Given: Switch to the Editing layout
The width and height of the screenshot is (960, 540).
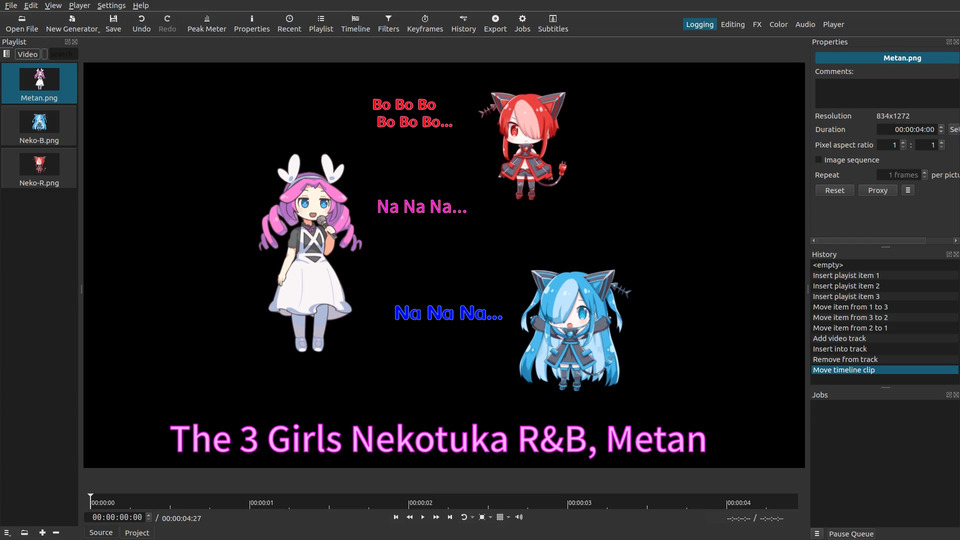Looking at the screenshot, I should pos(732,24).
